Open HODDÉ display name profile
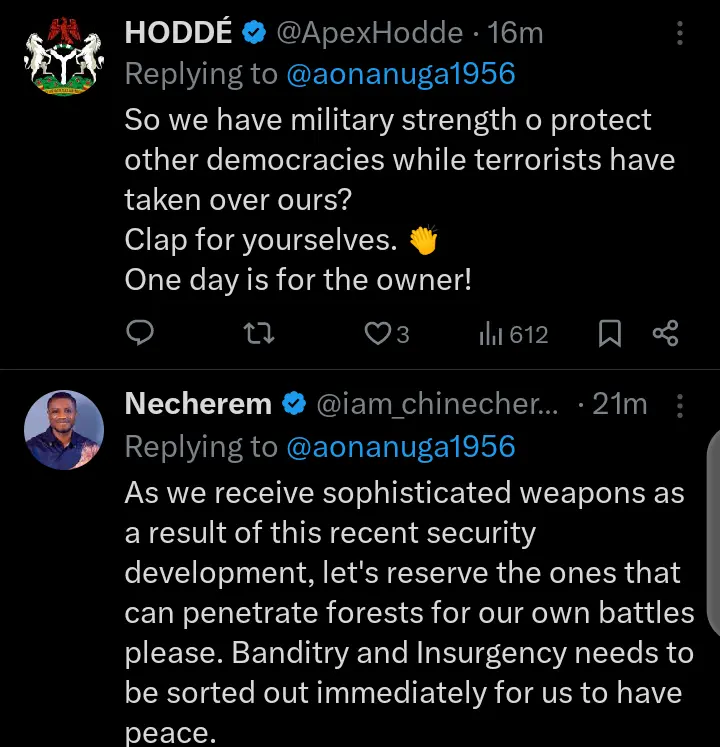Image resolution: width=720 pixels, height=747 pixels. point(178,33)
